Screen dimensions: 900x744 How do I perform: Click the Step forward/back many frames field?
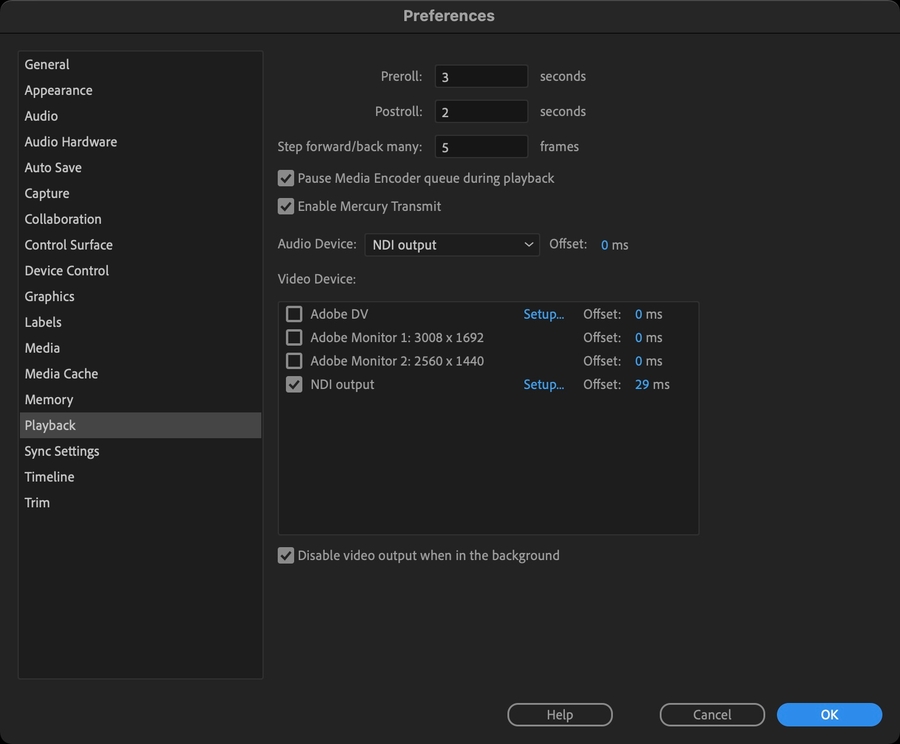[x=481, y=147]
